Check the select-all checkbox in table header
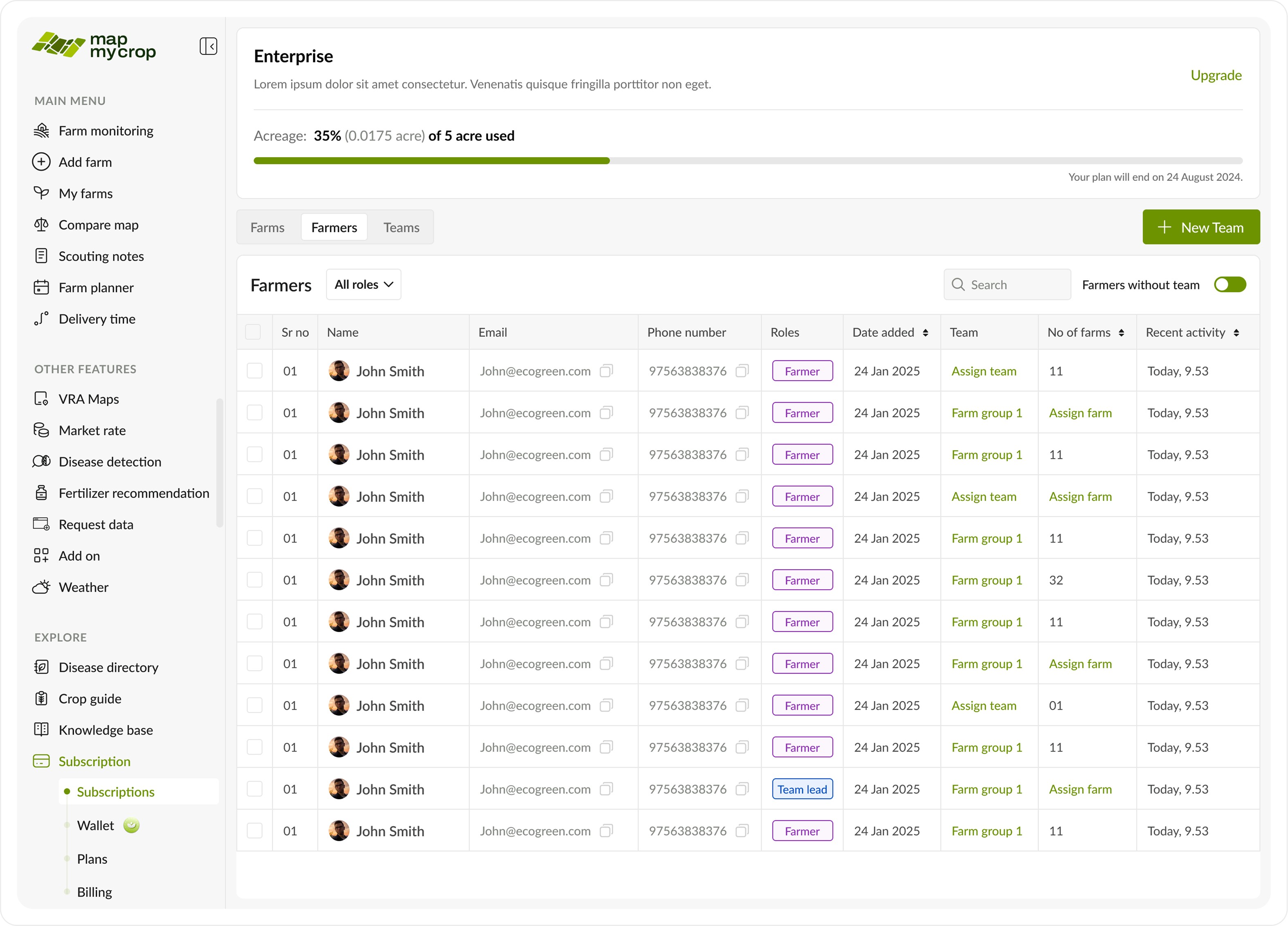The image size is (1288, 926). coord(253,332)
